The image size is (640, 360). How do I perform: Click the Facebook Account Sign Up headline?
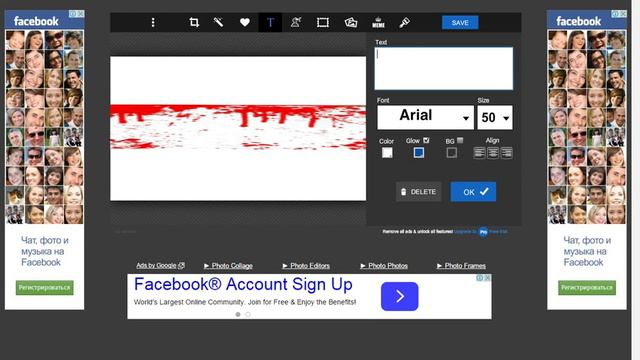(243, 284)
